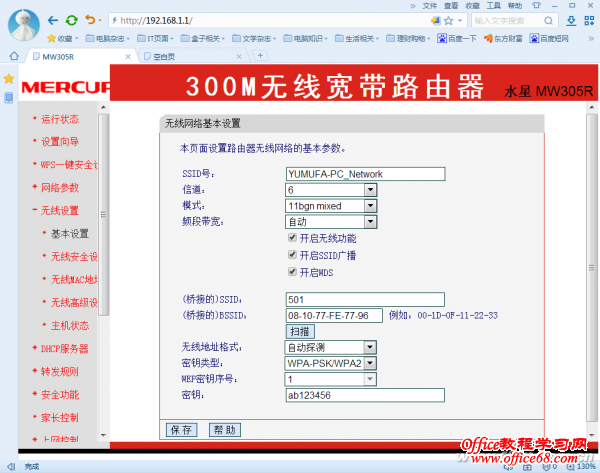This screenshot has height=473, width=600.
Task: Open the 电脑杂志 bookmarks folder
Action: point(108,39)
